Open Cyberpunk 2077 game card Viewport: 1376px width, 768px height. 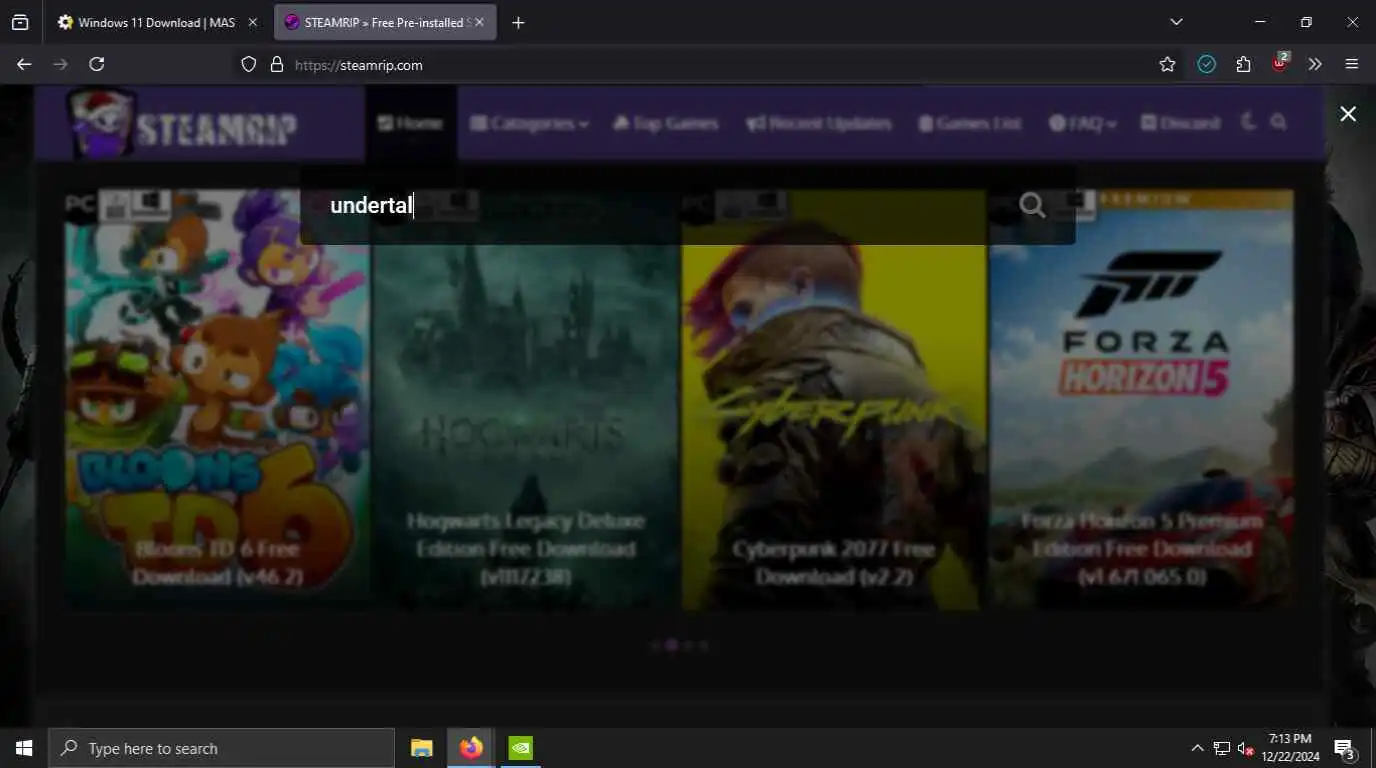coord(834,400)
